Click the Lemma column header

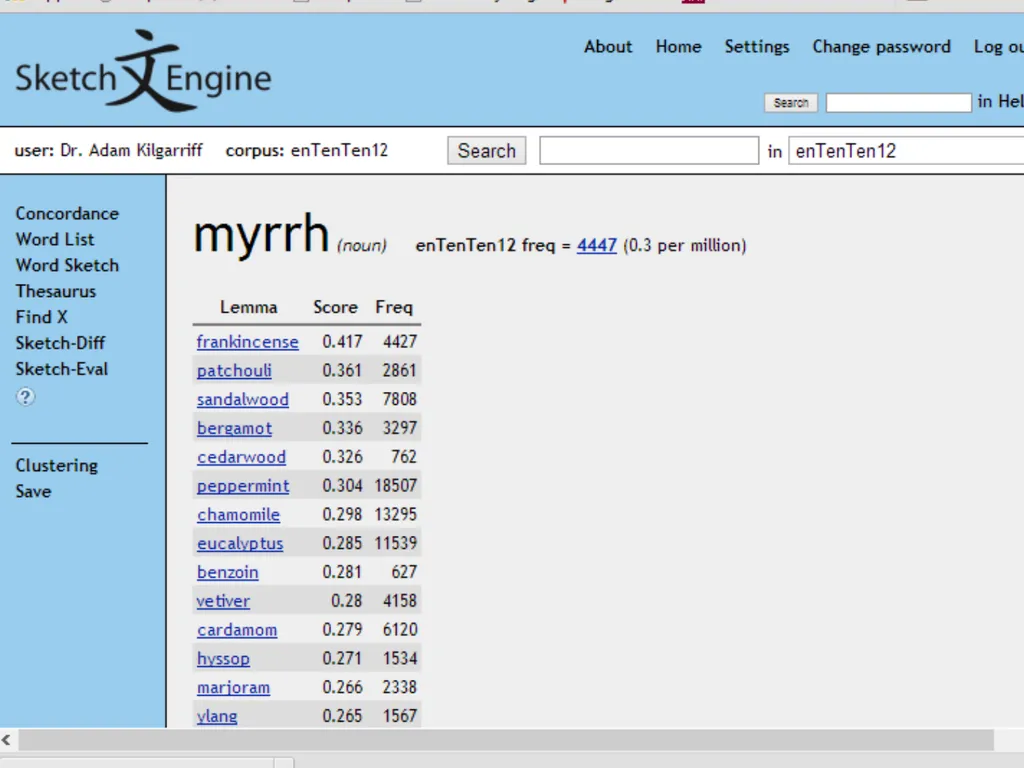click(248, 307)
